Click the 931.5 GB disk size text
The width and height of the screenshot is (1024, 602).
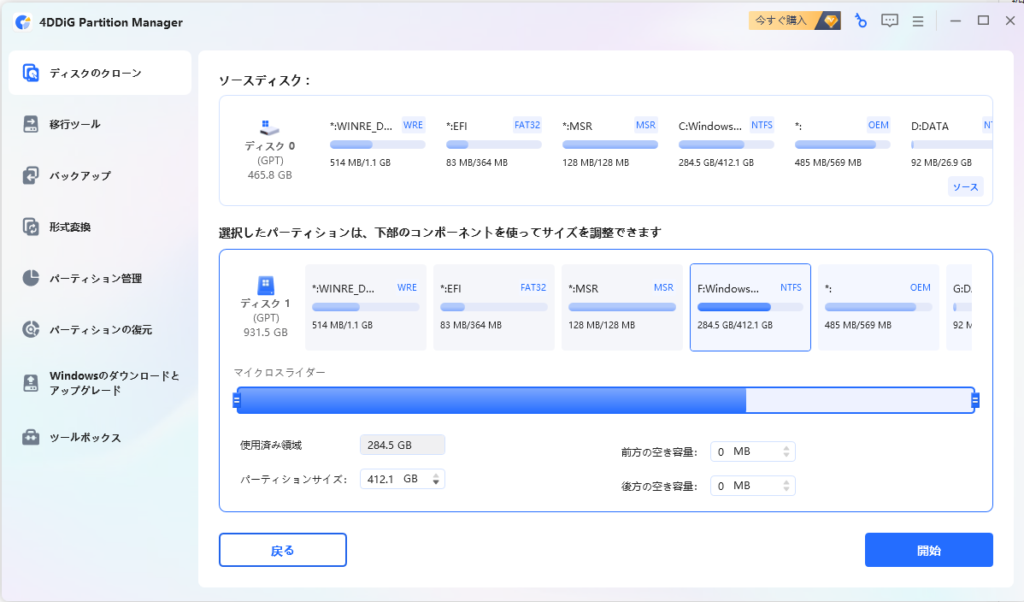point(266,332)
